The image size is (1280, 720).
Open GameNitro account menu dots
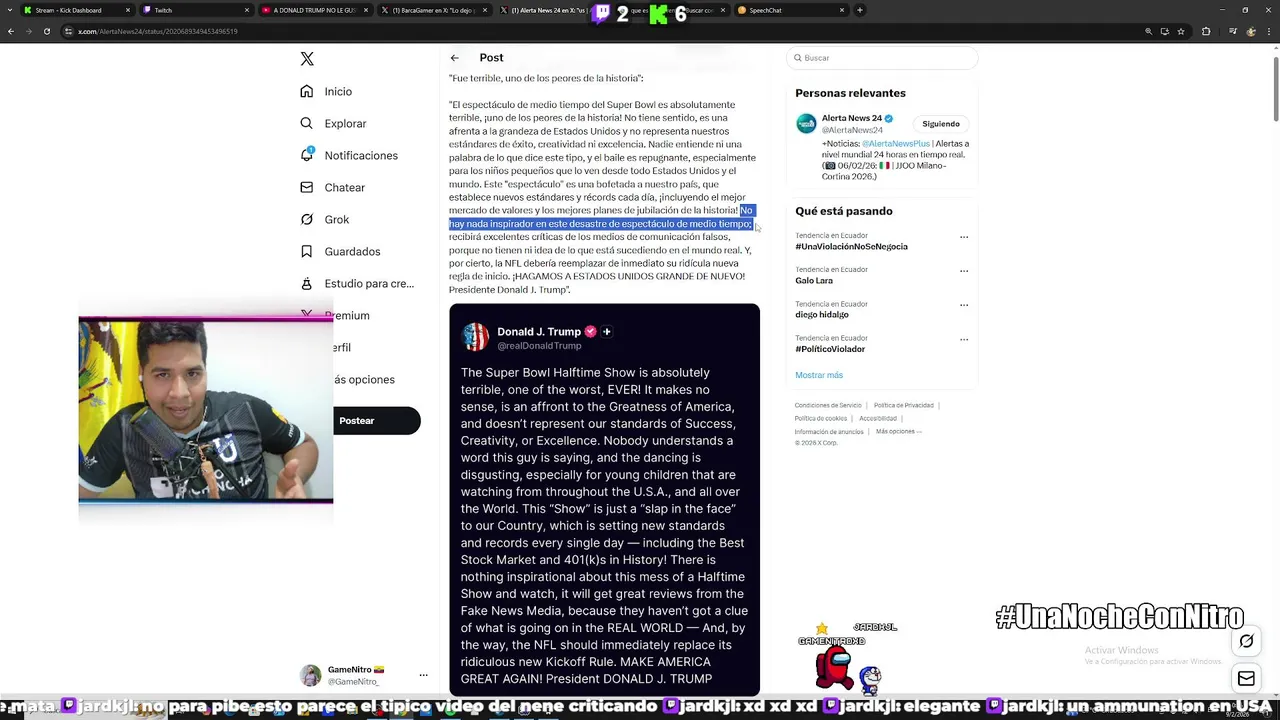(423, 675)
